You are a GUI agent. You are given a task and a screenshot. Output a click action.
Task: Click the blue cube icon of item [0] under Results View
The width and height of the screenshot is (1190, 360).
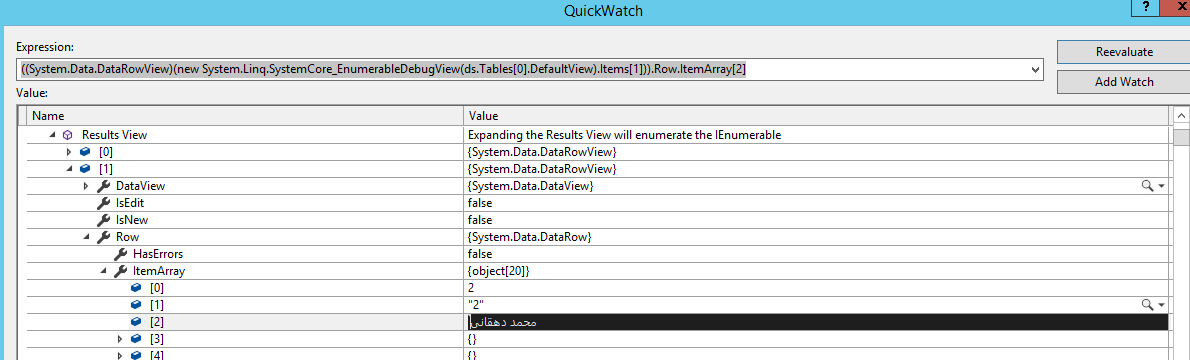pos(85,152)
